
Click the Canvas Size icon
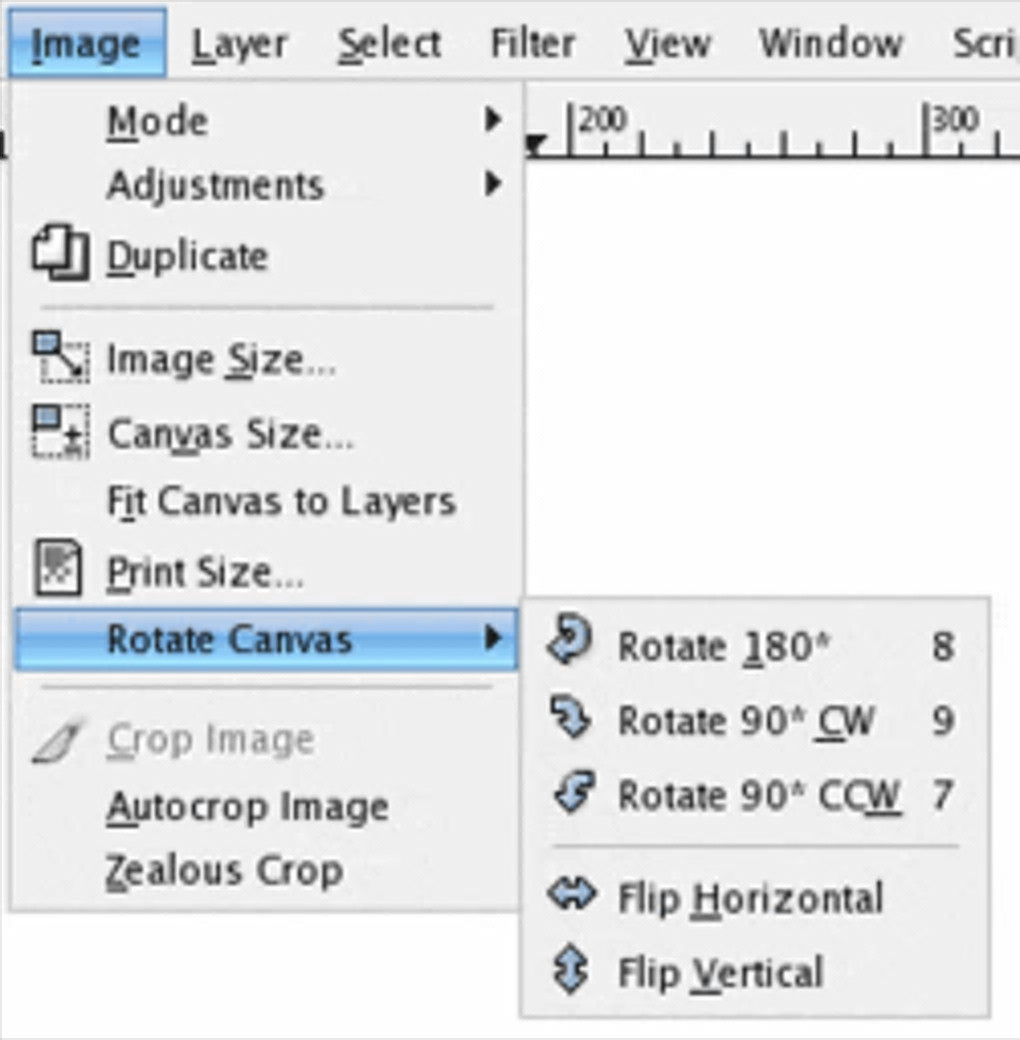(60, 431)
